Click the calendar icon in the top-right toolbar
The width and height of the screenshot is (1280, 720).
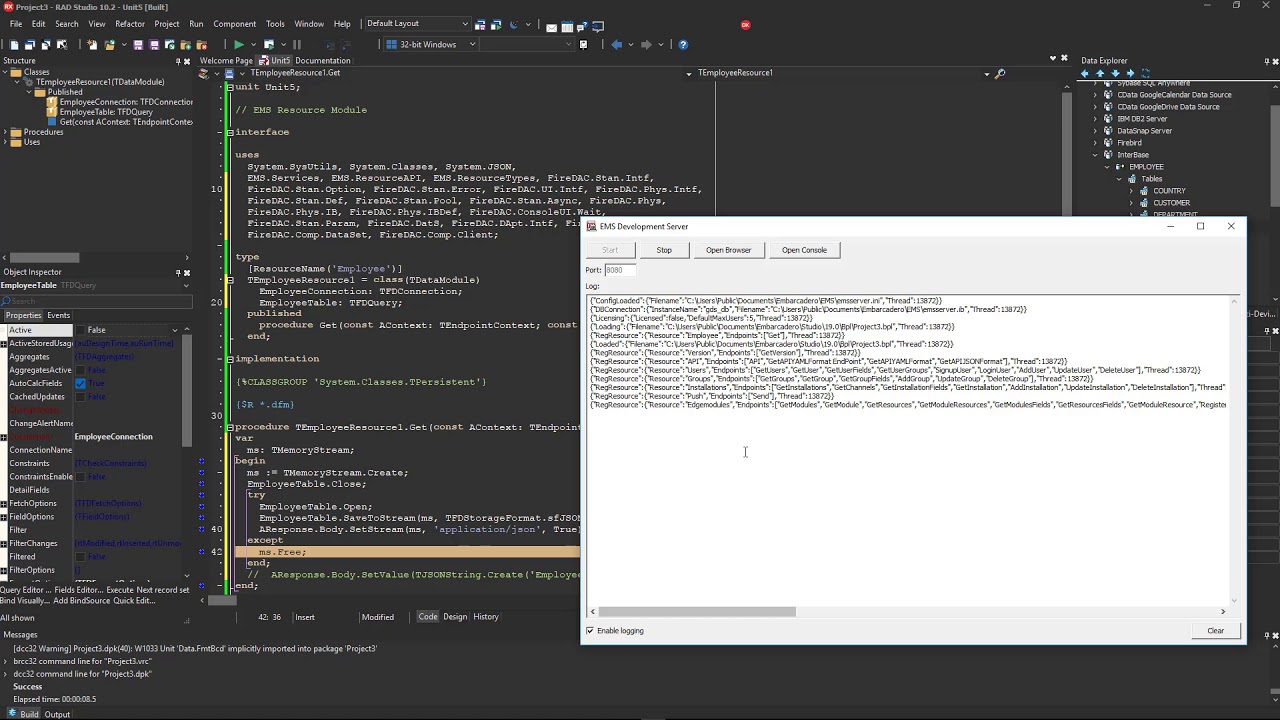coord(567,25)
